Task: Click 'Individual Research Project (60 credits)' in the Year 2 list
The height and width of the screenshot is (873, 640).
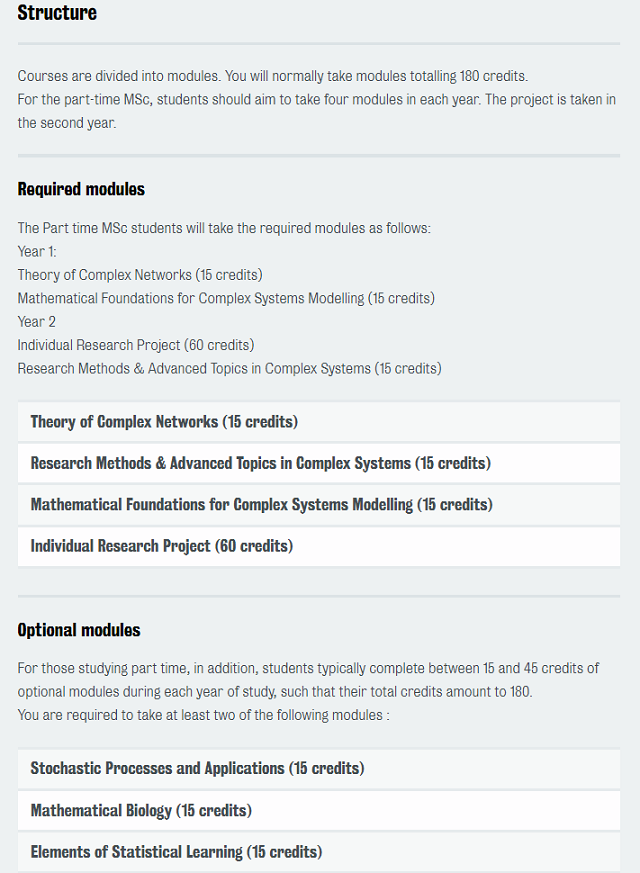Action: click(x=136, y=345)
